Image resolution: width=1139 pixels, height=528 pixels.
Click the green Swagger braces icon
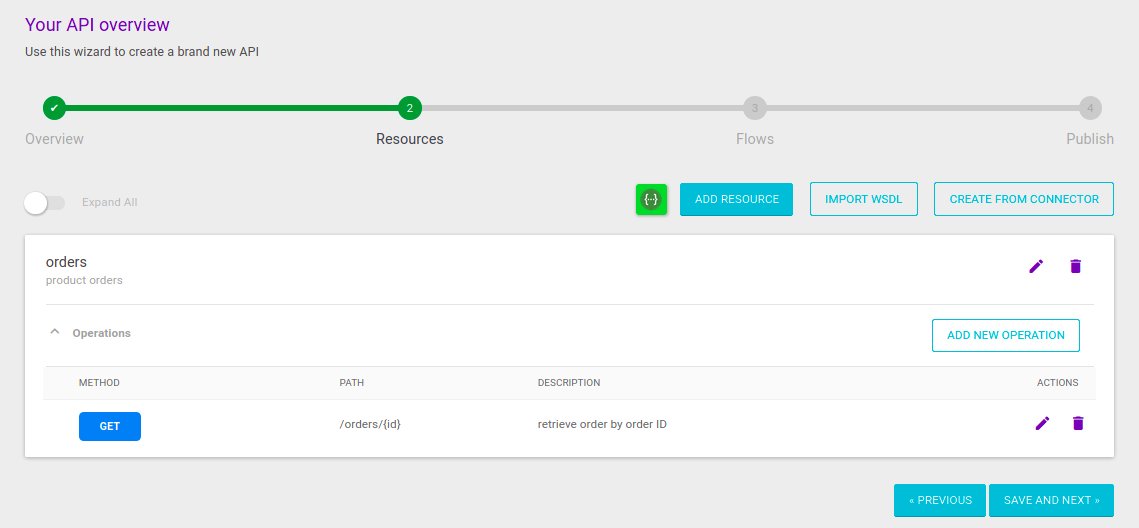pyautogui.click(x=651, y=200)
